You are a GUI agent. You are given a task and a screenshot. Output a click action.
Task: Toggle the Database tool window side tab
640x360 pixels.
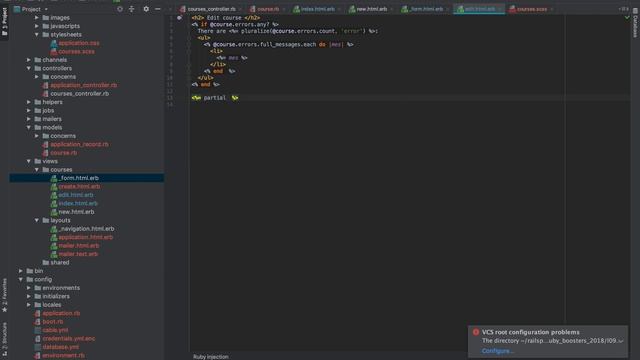(x=635, y=24)
